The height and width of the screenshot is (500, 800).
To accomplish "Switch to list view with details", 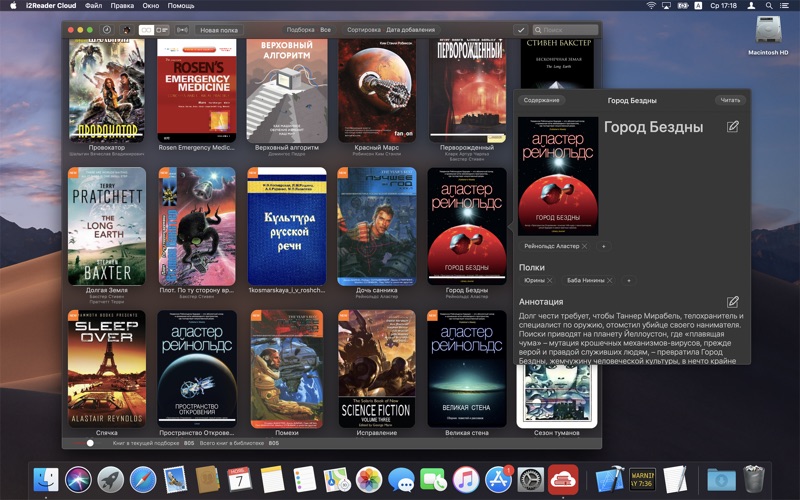I will tap(162, 30).
